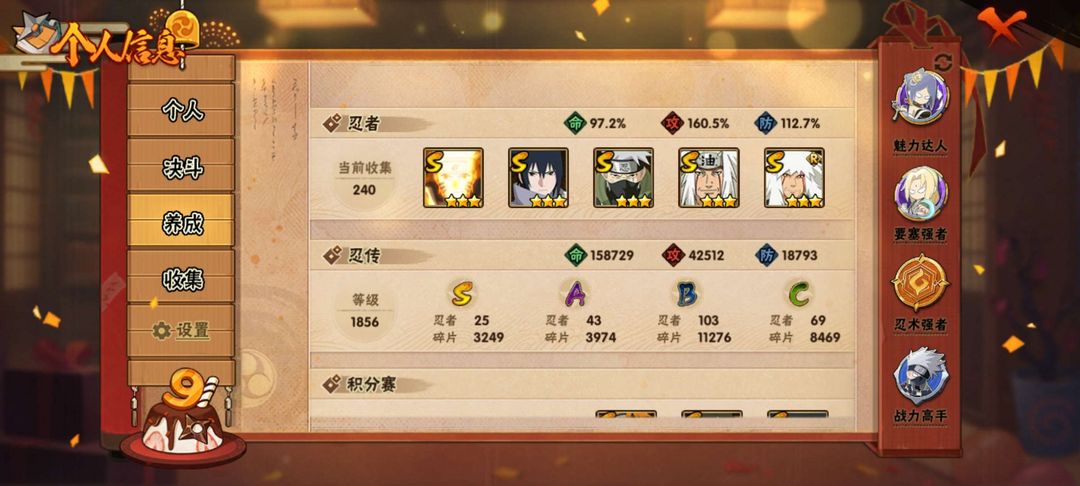Click the purple A grade rank icon
The width and height of the screenshot is (1080, 486).
point(574,295)
